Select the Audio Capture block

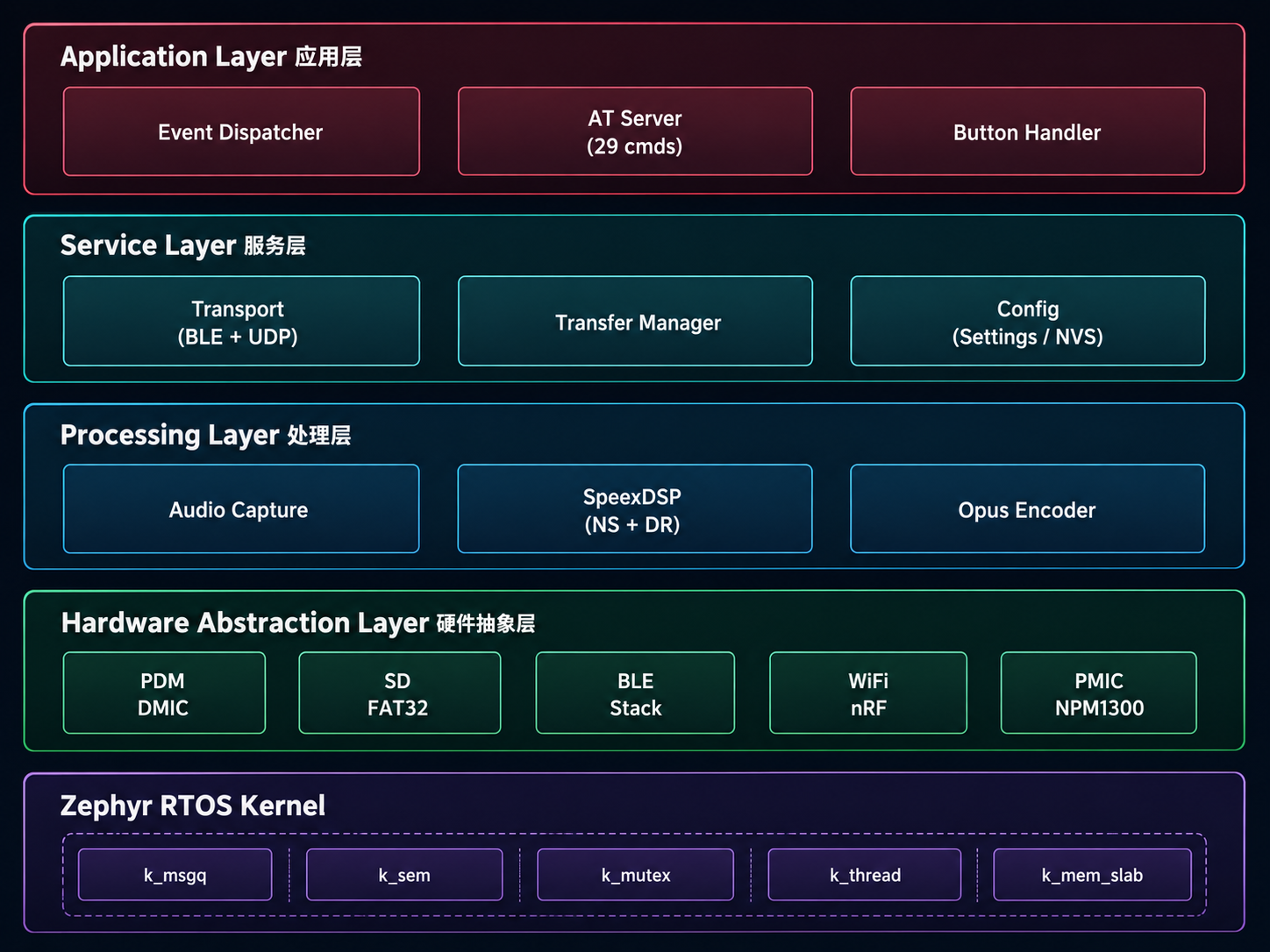coord(241,509)
